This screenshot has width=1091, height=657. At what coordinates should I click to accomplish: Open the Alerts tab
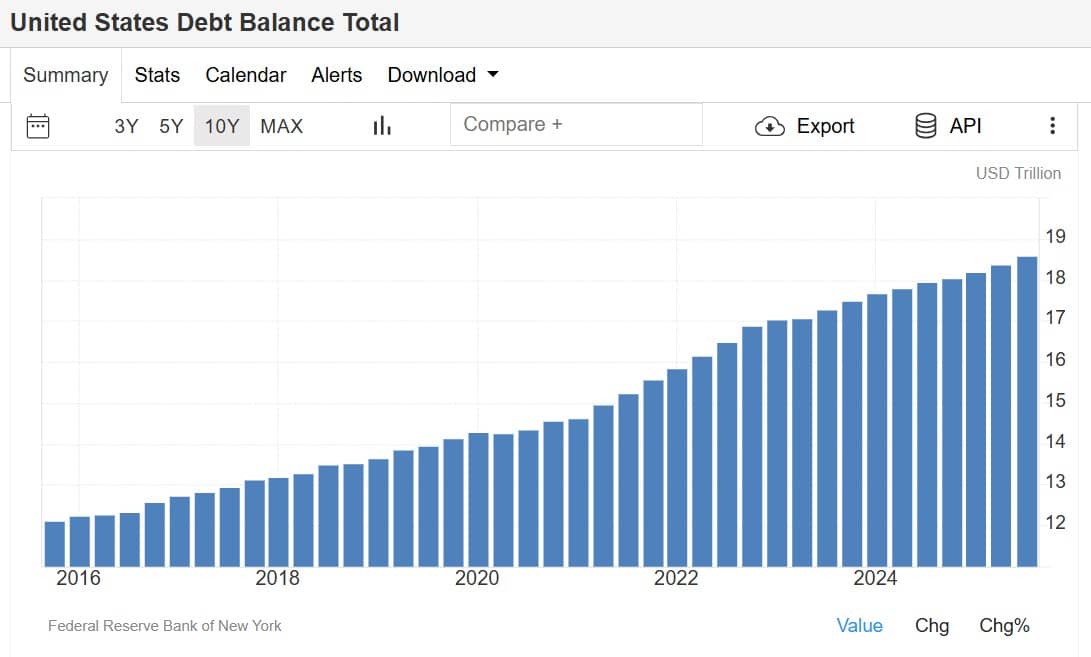click(337, 75)
